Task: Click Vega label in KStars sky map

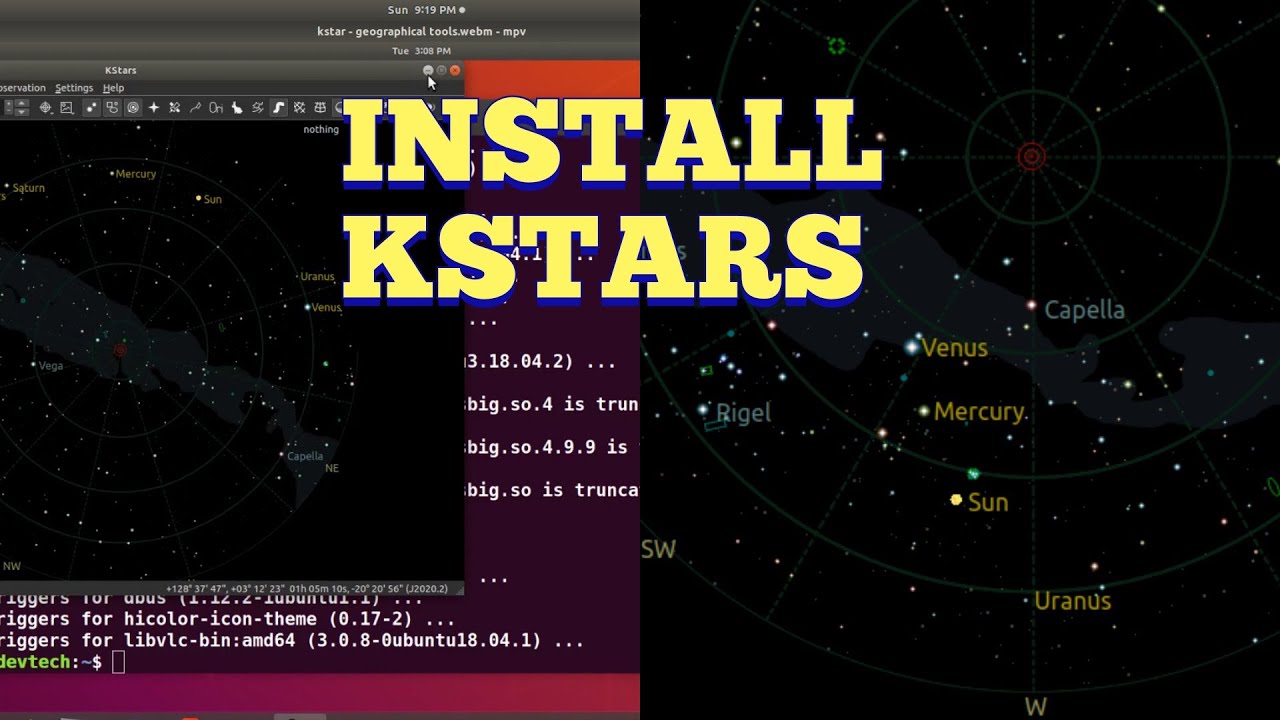Action: 51,366
